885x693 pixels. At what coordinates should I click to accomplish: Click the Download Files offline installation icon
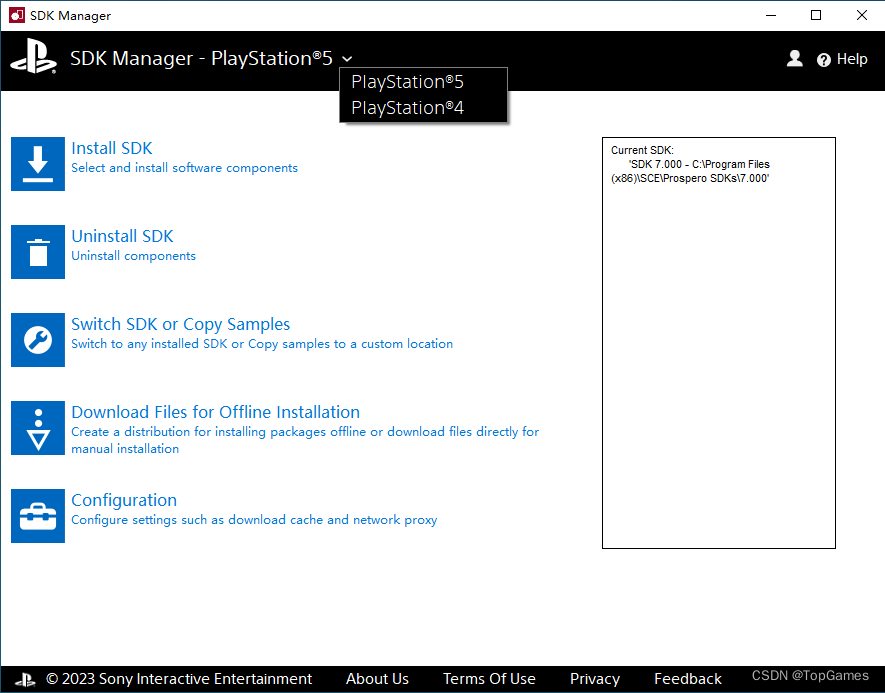pyautogui.click(x=38, y=428)
